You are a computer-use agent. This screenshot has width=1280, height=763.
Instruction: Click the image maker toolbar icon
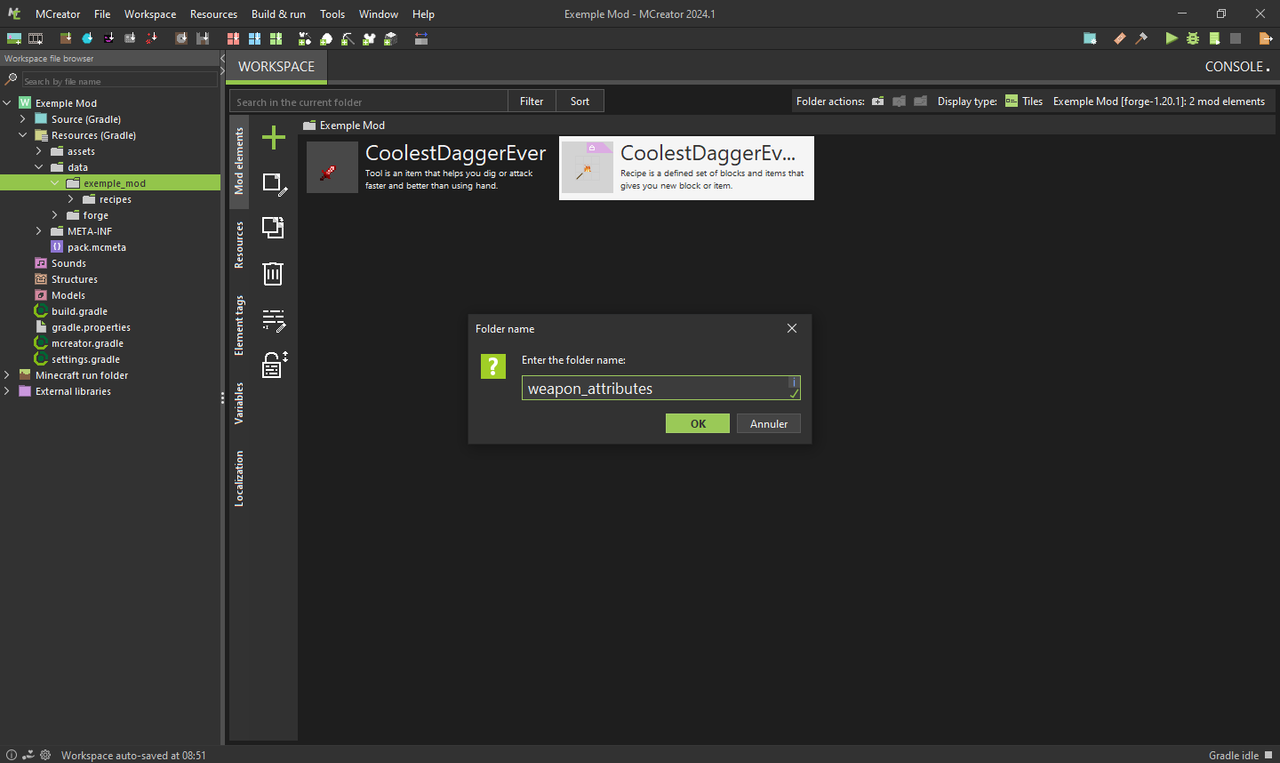pyautogui.click(x=14, y=39)
